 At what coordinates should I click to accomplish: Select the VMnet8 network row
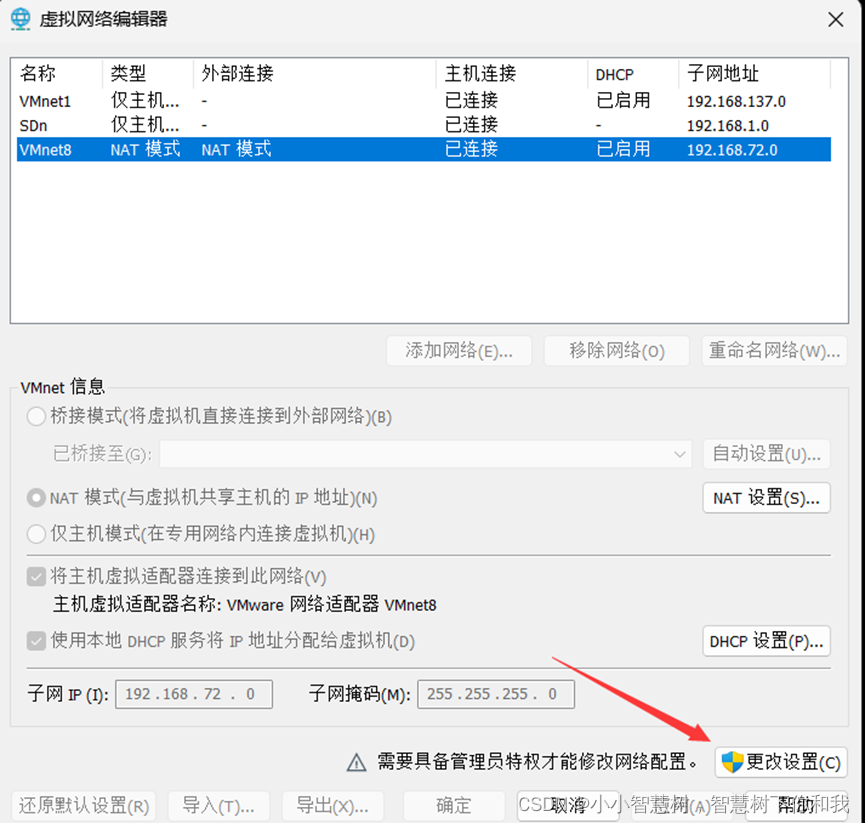[424, 149]
